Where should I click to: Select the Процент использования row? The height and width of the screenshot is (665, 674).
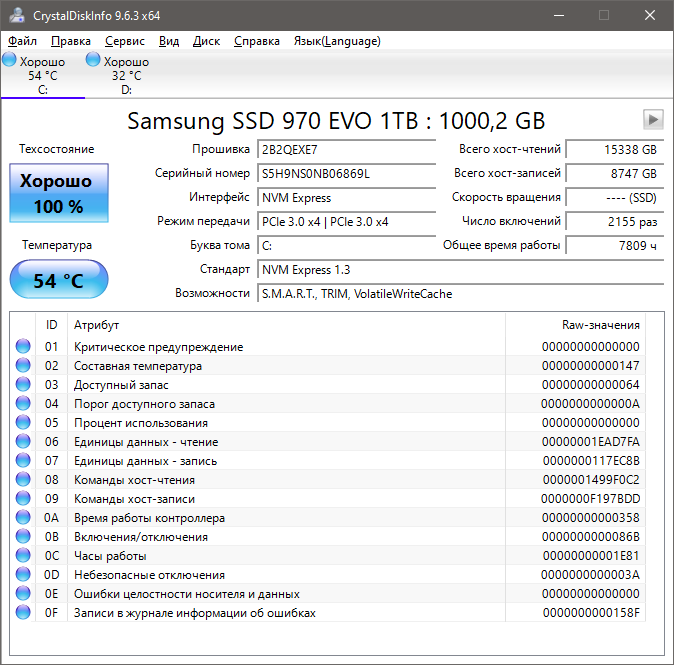coord(328,422)
